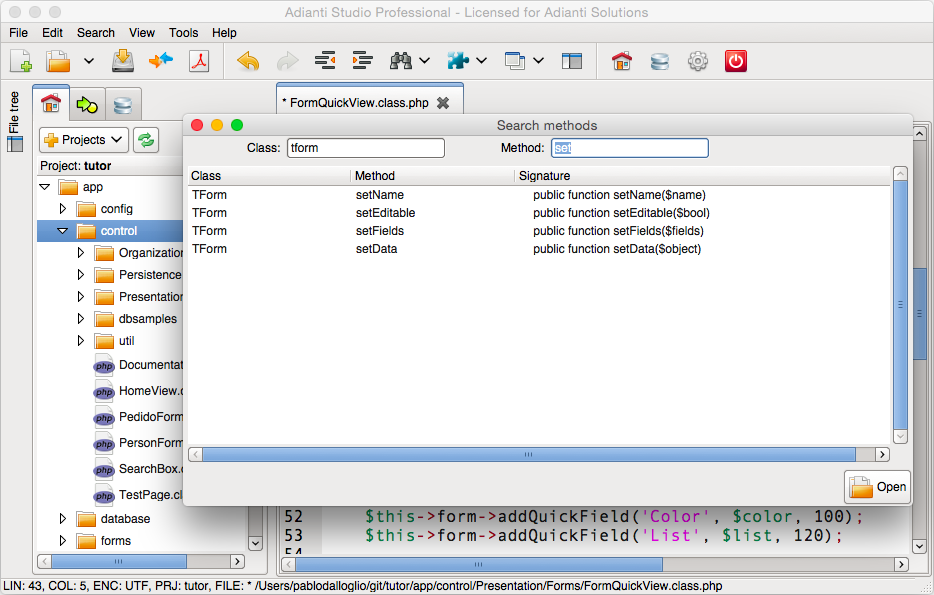The width and height of the screenshot is (934, 595).
Task: Open dropdown arrow beside the open folder icon
Action: (89, 61)
